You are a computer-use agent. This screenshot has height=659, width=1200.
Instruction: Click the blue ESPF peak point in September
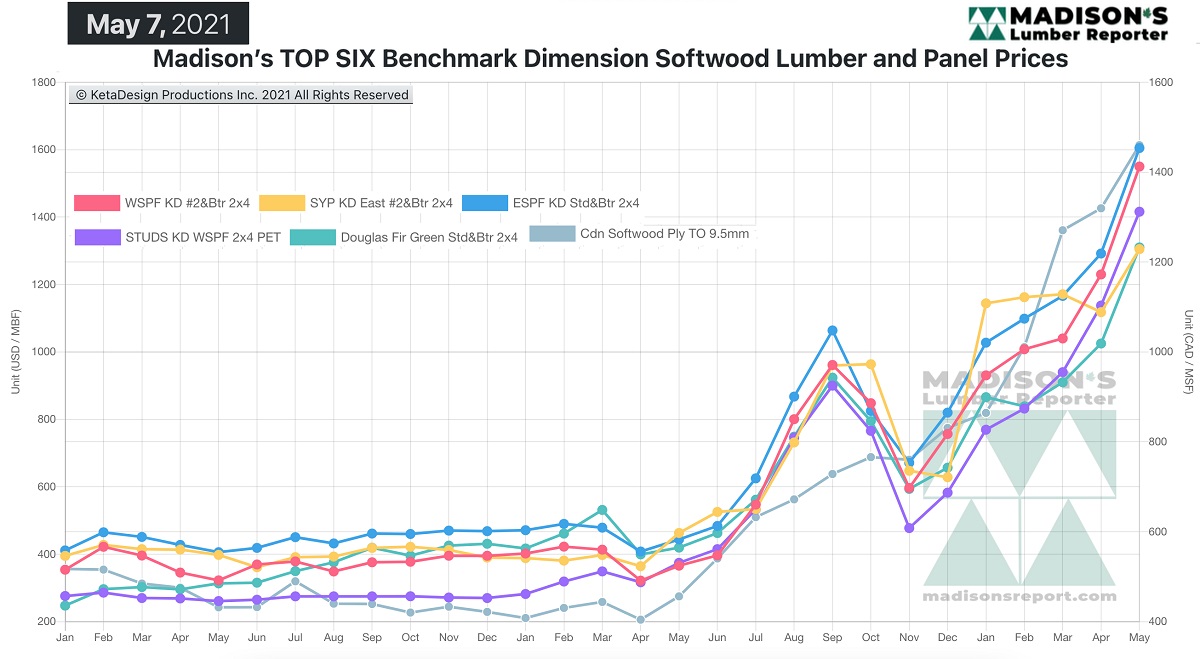[x=832, y=330]
